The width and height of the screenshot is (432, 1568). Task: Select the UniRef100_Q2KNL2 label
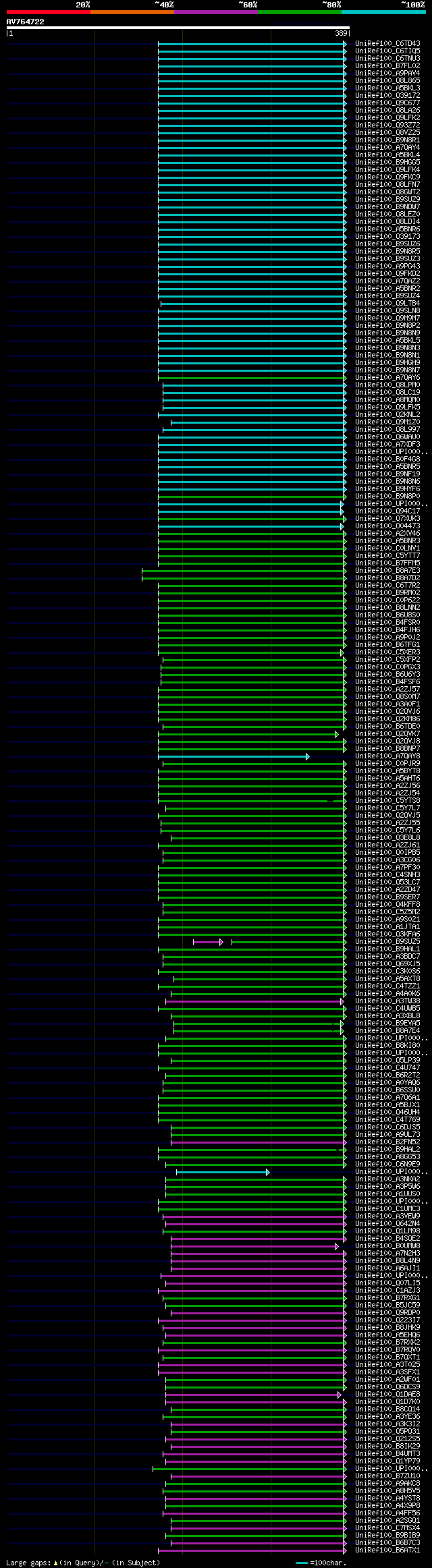pos(387,415)
